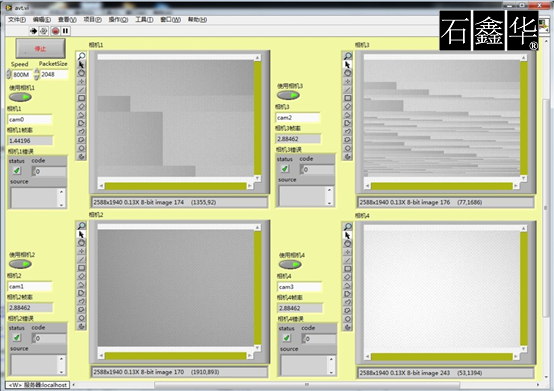Click the camera 1 image horizontal scrollbar
Screen dimensions: 554x391
[176, 186]
